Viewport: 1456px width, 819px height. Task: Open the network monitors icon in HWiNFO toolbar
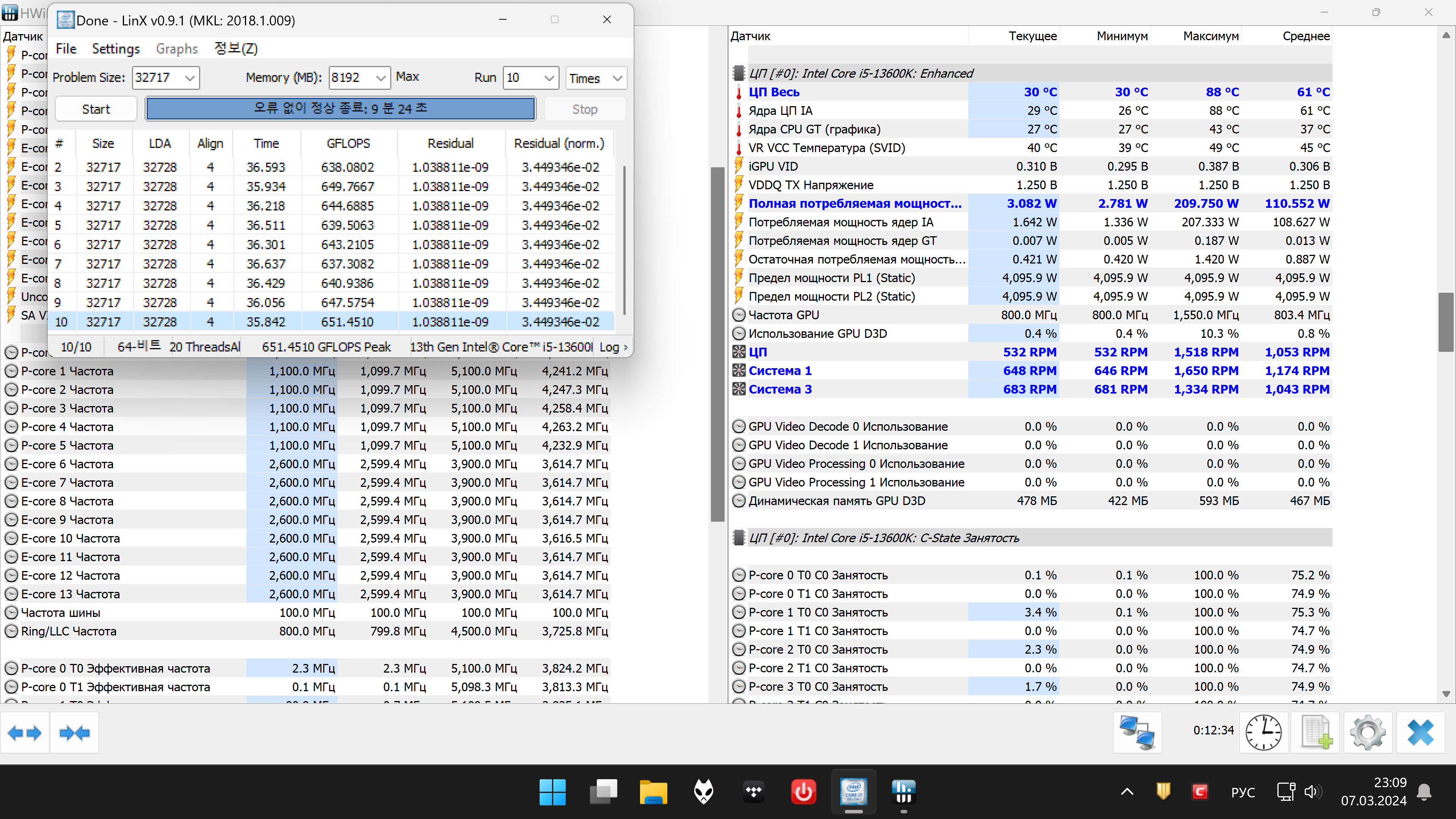coord(1137,733)
